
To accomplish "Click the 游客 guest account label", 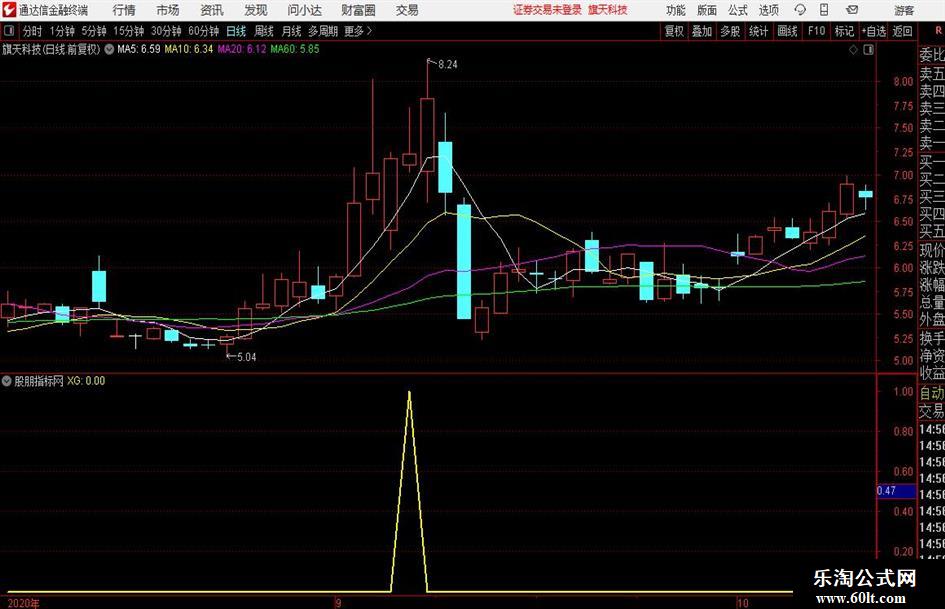I will tap(904, 10).
